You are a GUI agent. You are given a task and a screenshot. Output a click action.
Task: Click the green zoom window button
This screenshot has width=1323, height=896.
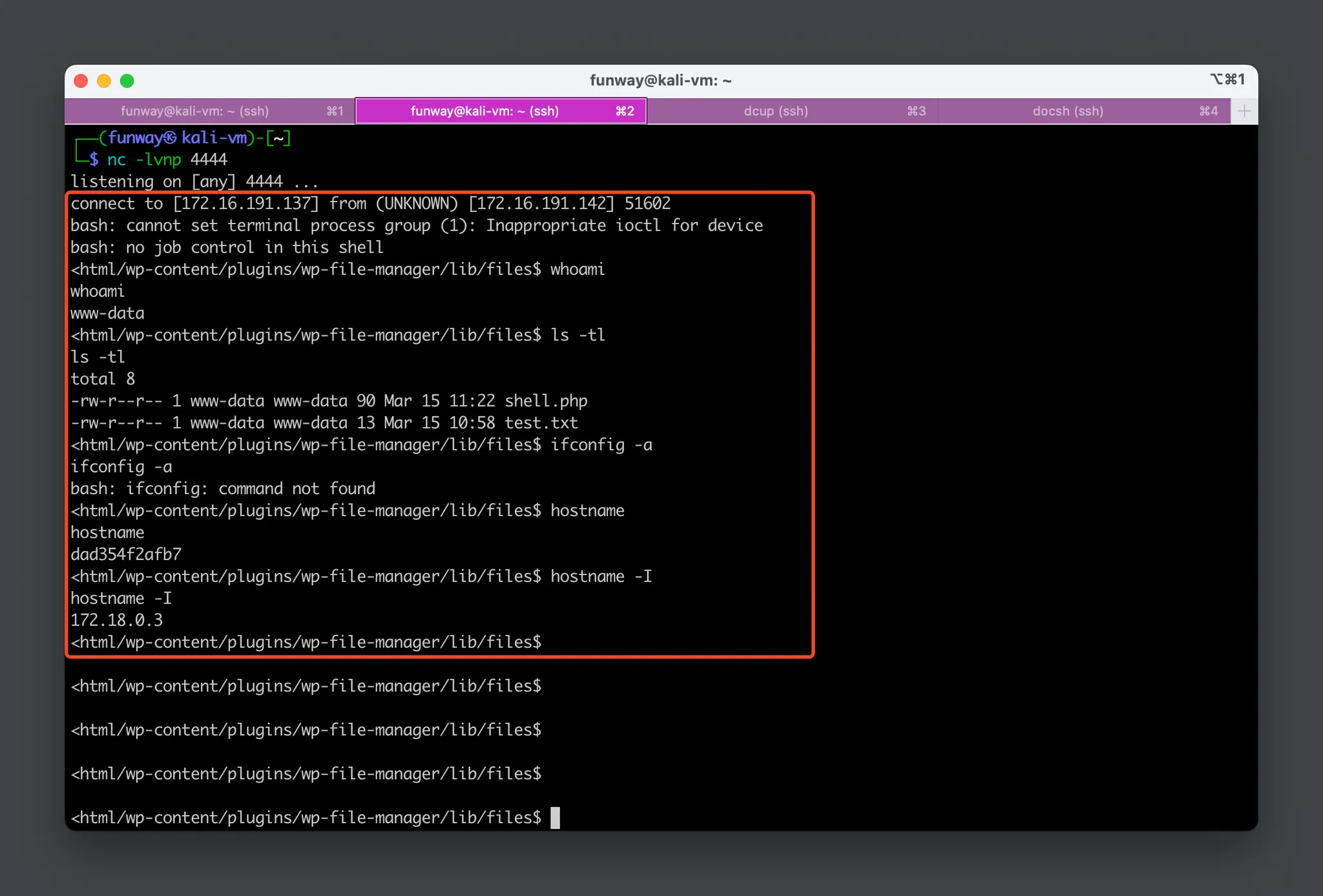[127, 81]
